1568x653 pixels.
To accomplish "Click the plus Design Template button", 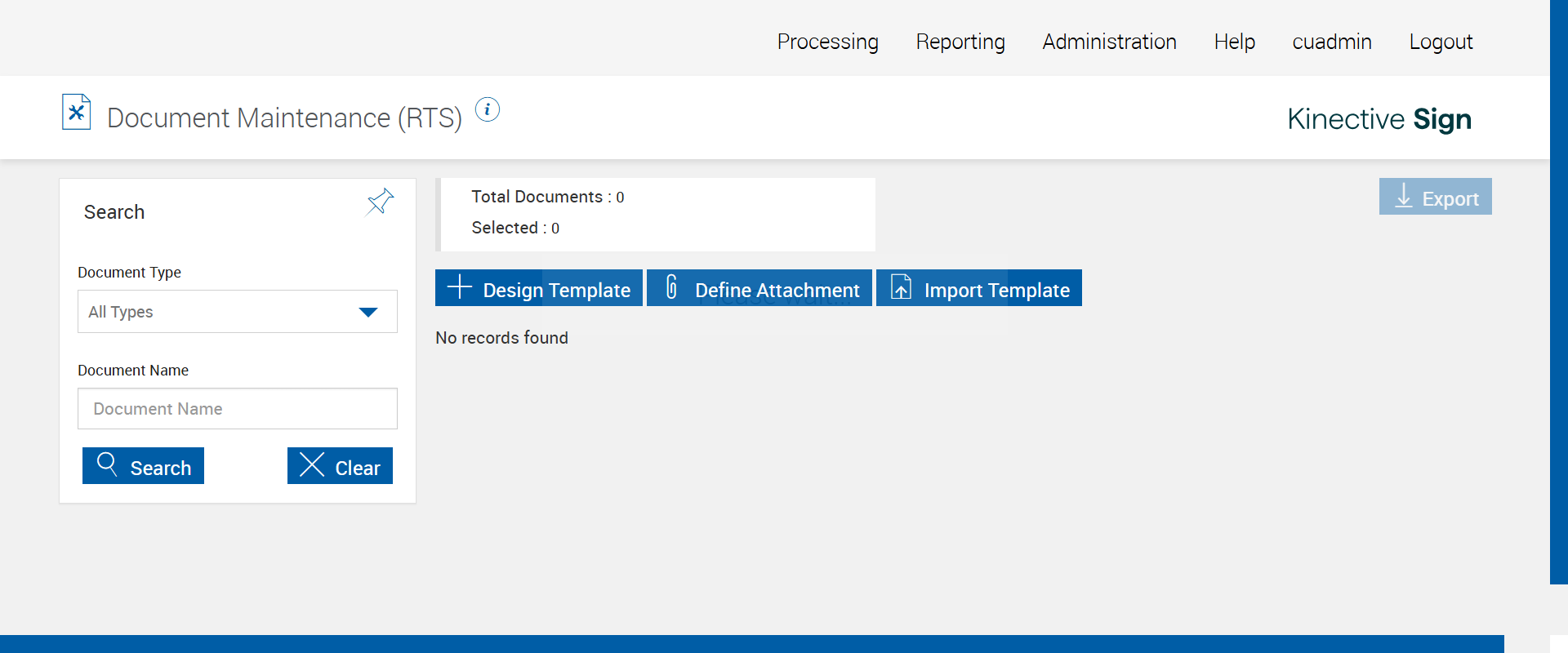I will (539, 288).
